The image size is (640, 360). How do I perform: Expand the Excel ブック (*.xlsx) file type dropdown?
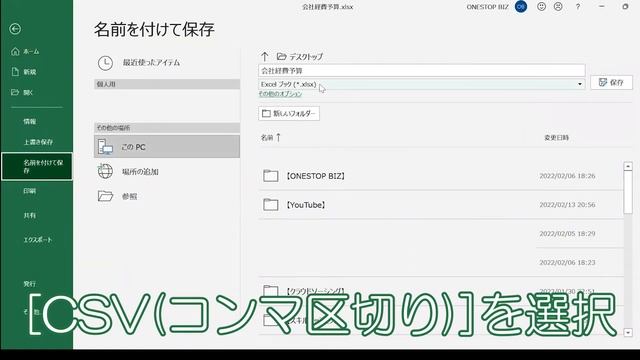pyautogui.click(x=422, y=84)
